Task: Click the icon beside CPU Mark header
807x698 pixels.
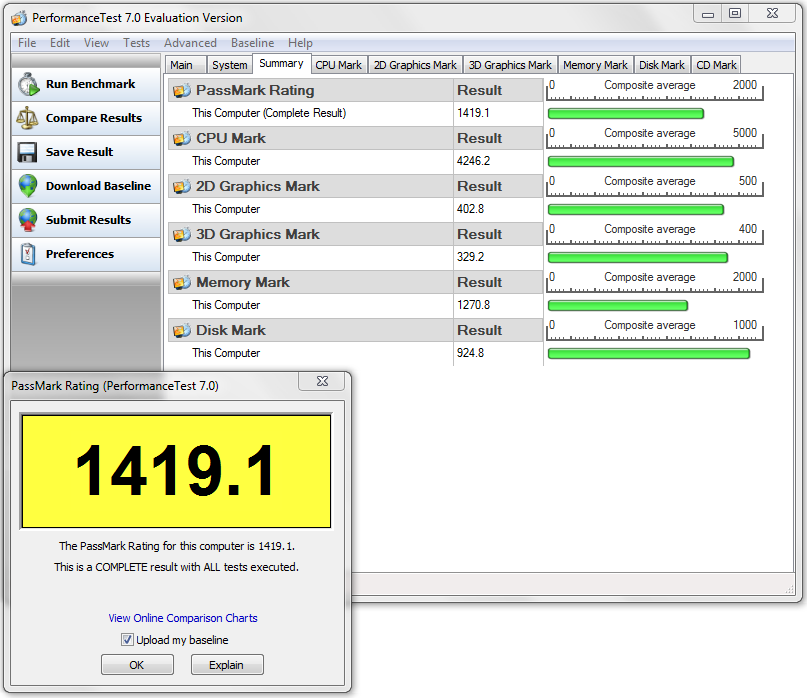Action: [x=182, y=138]
